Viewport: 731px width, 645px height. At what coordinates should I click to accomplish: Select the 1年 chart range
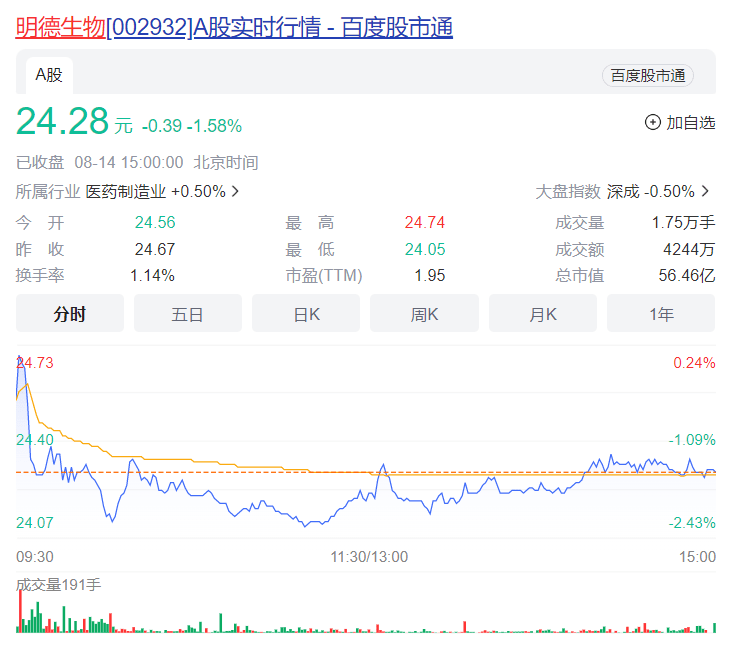tap(661, 314)
